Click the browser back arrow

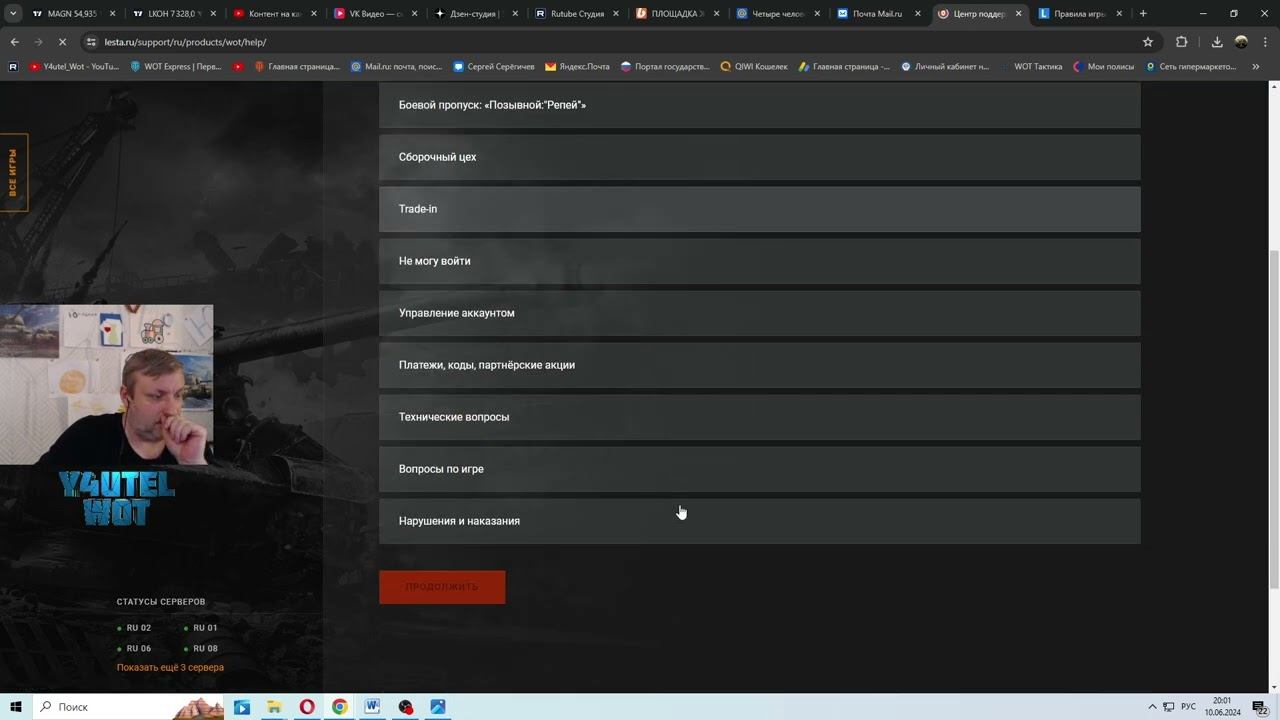[x=14, y=42]
